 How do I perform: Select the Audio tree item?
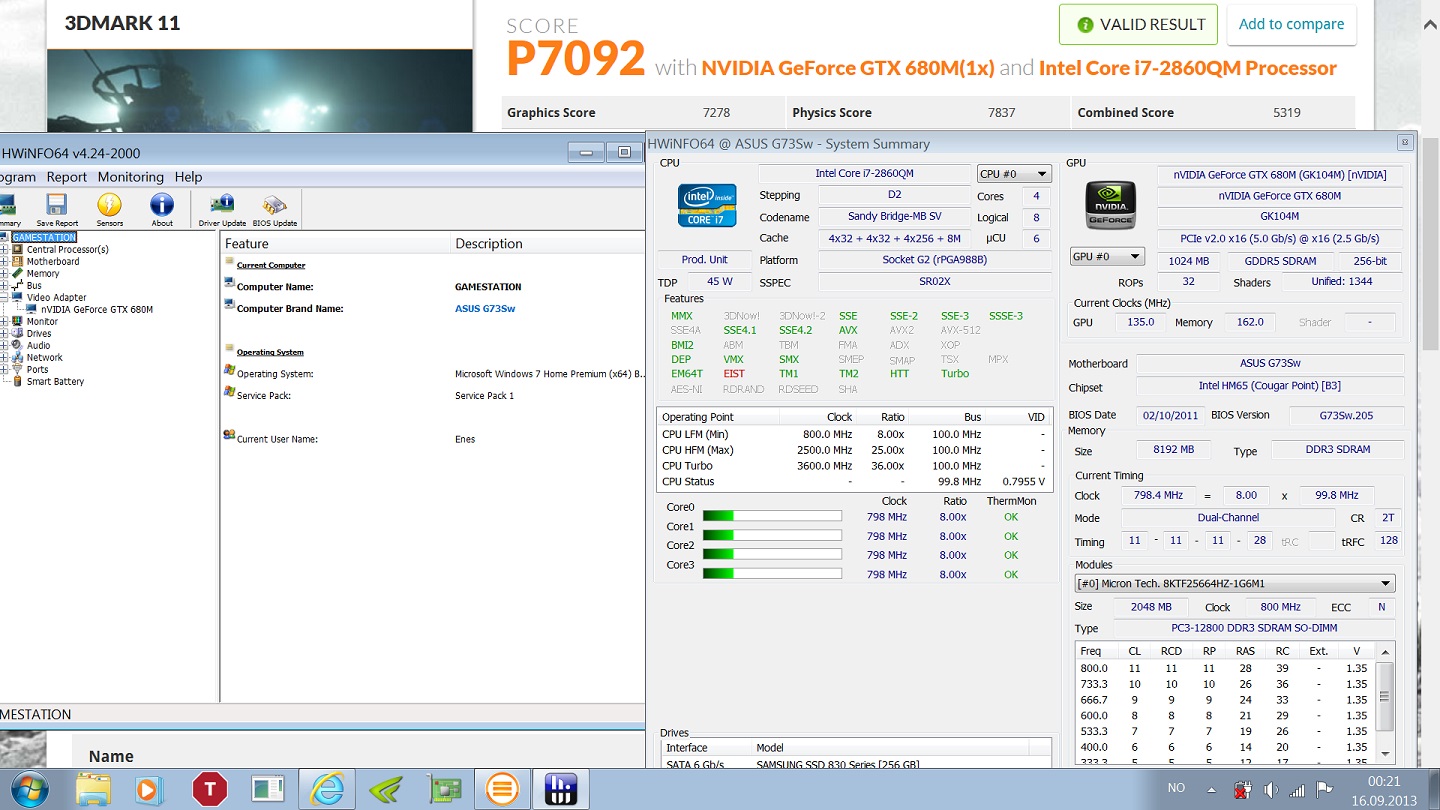coord(38,345)
